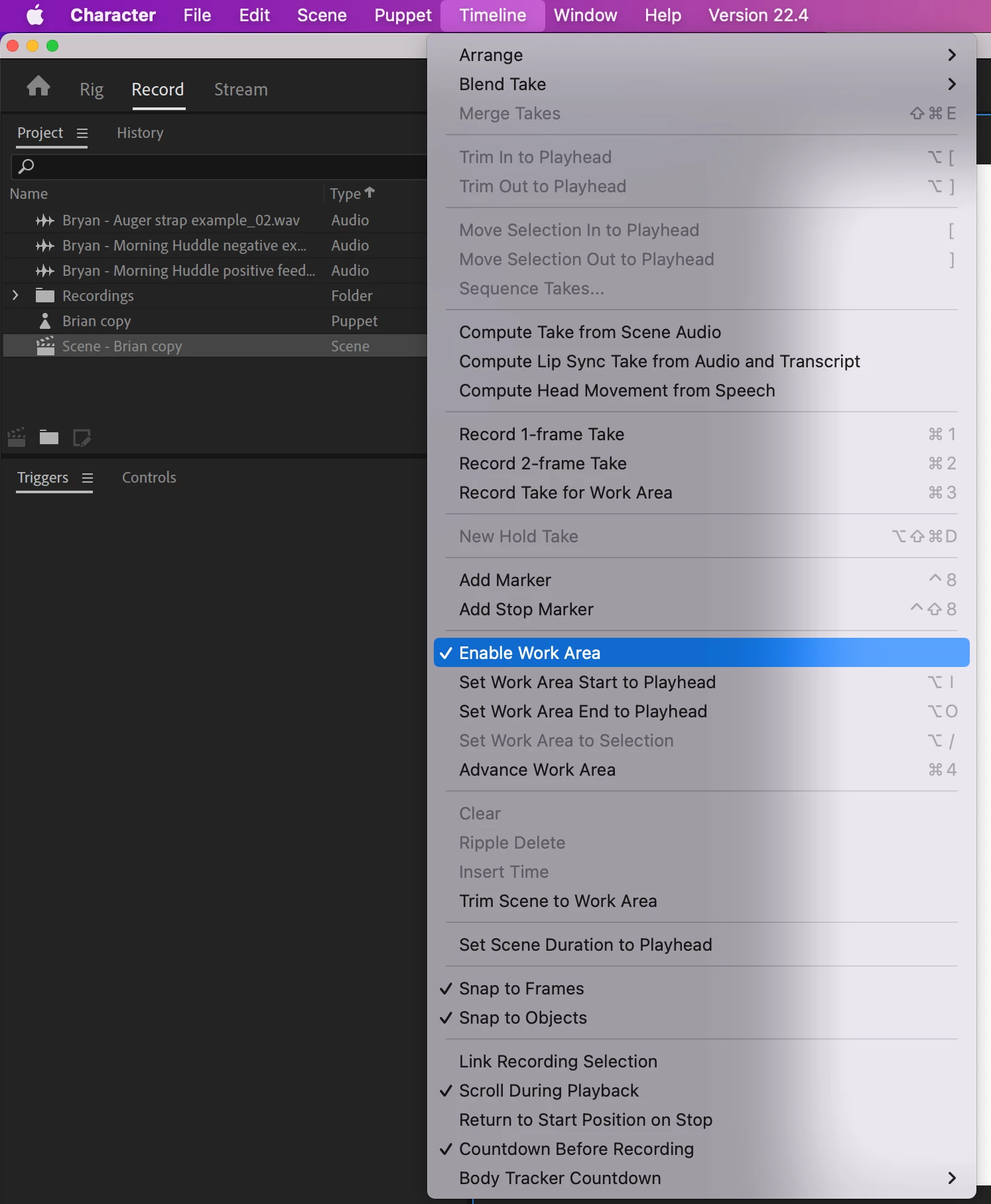
Task: Click audio icon of Morning Huddle negative file
Action: pyautogui.click(x=44, y=245)
